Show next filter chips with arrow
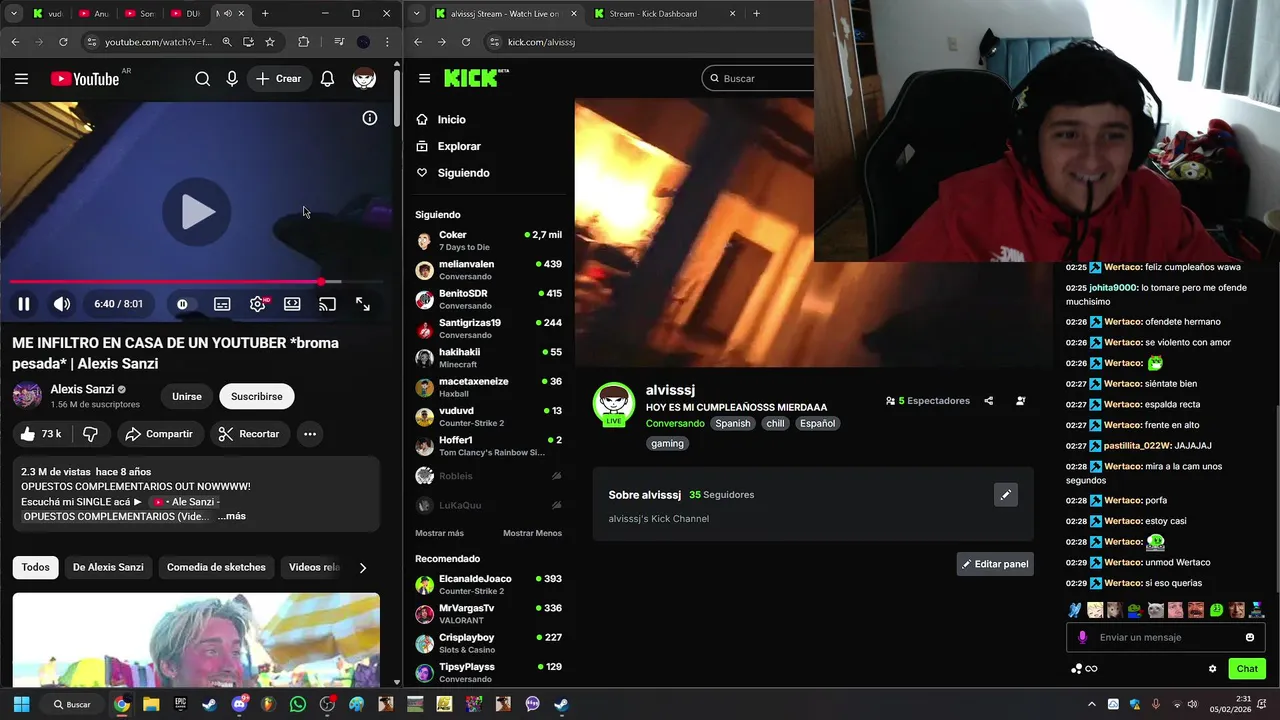Viewport: 1280px width, 720px height. [x=362, y=567]
